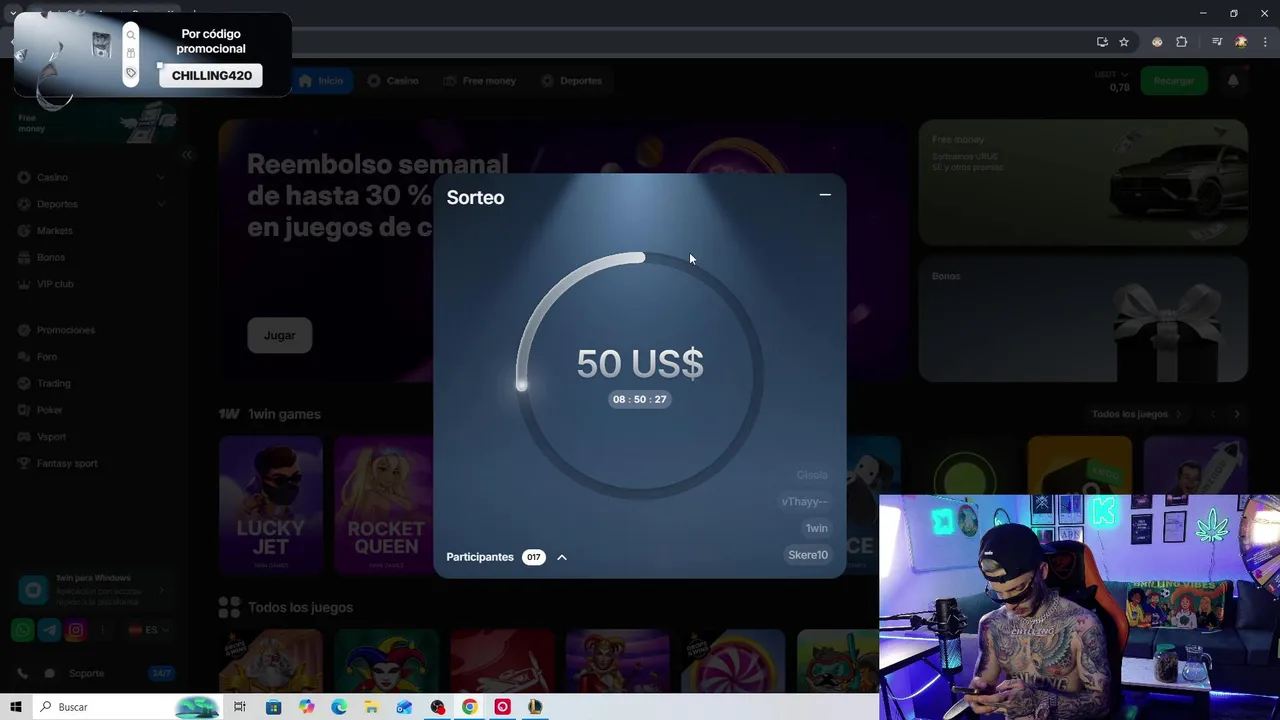The image size is (1280, 720).
Task: Open the Windows Start menu
Action: coord(16,707)
